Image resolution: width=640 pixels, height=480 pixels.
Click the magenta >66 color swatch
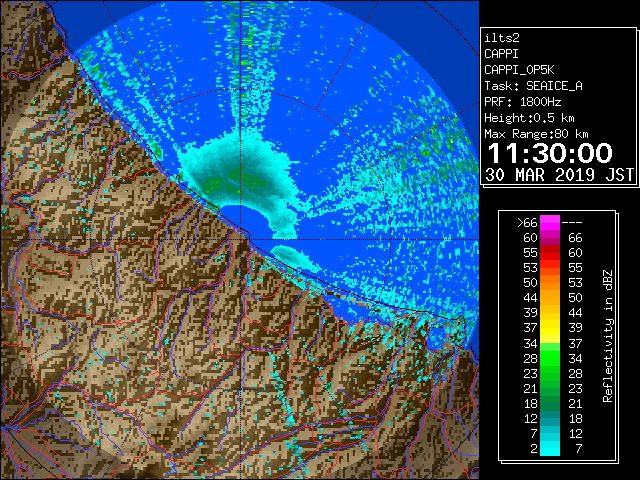(550, 222)
